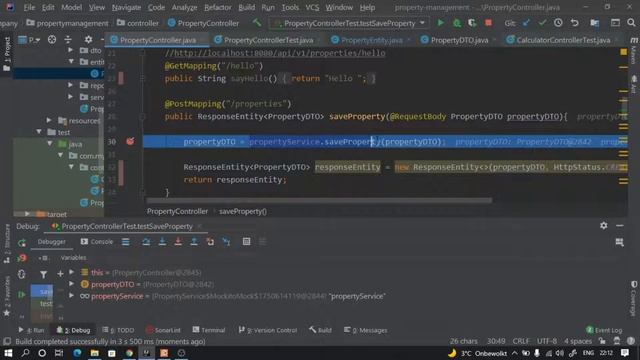640x360 pixels.
Task: Build project with the green hammer icon
Action: 257,23
